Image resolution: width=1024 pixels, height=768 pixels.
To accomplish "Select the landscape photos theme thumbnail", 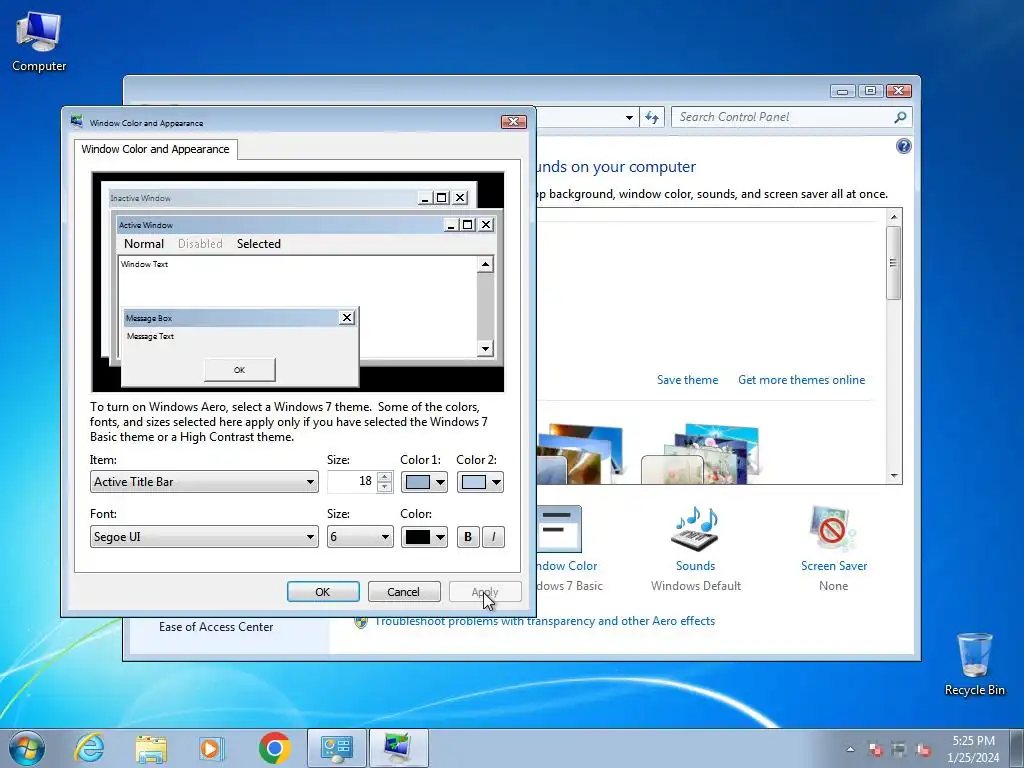I will coord(580,454).
